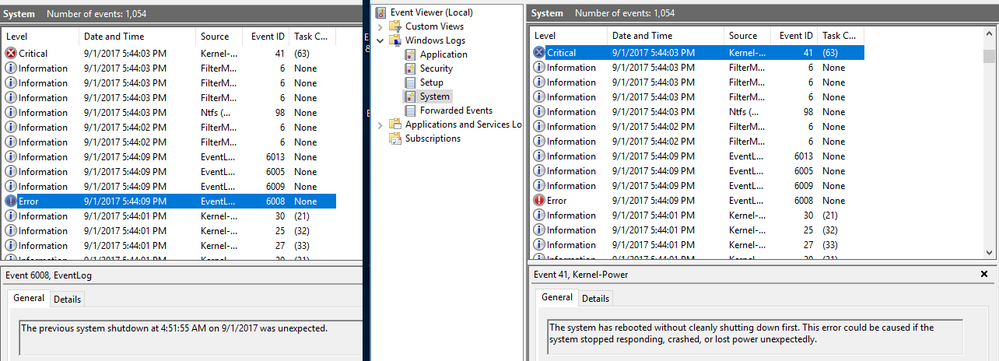Select event 6009 row in right window
The width and height of the screenshot is (999, 361).
[697, 185]
